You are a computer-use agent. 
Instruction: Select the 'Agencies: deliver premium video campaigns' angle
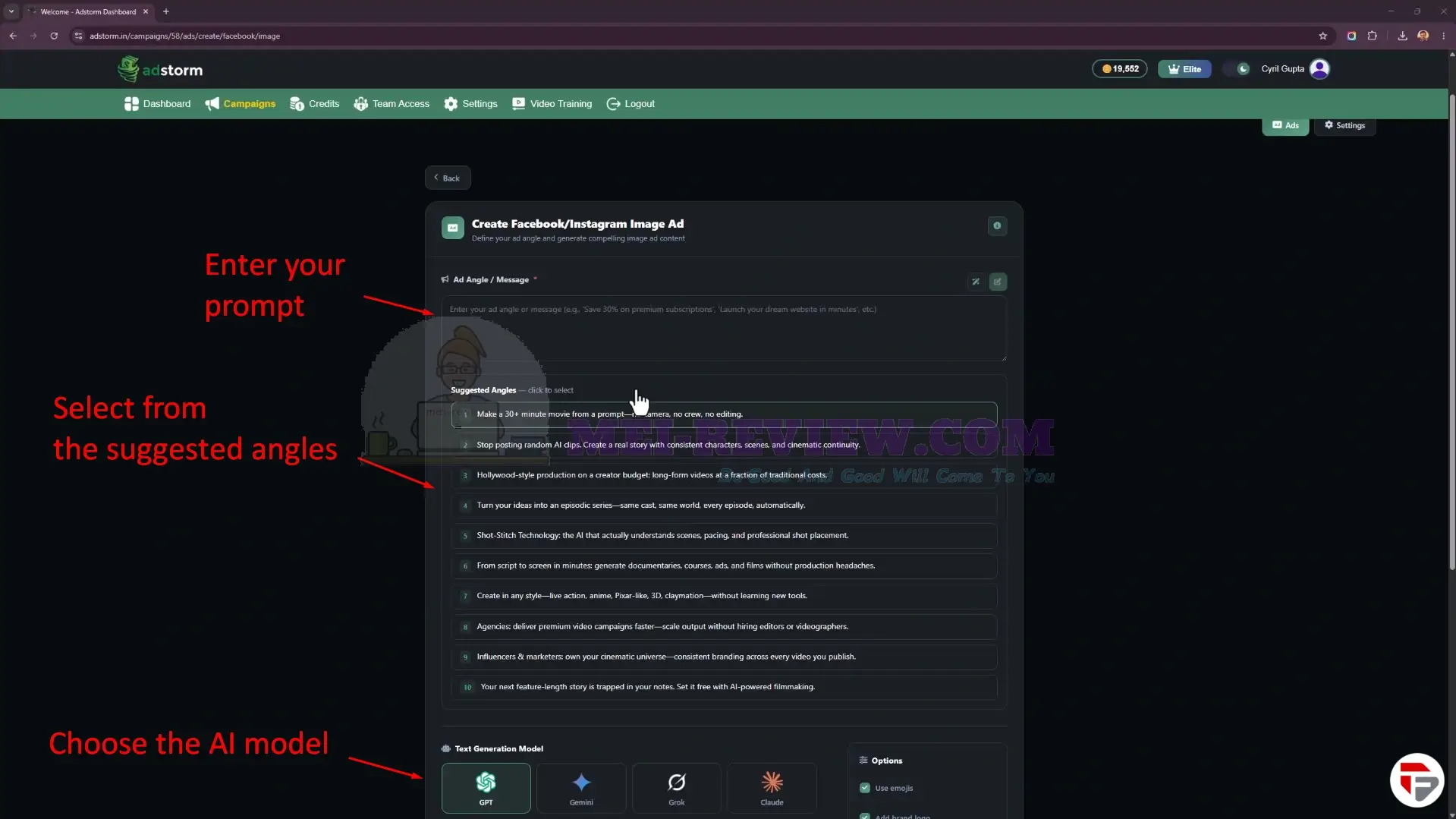(x=724, y=627)
